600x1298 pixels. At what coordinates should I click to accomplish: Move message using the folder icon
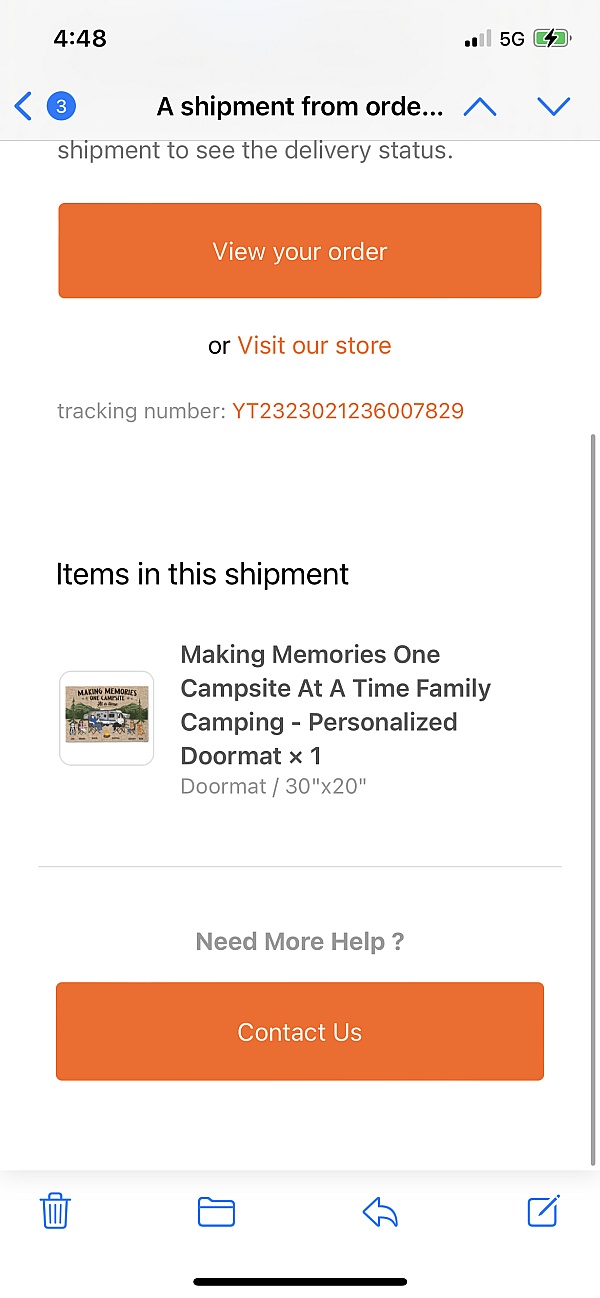pyautogui.click(x=216, y=1212)
